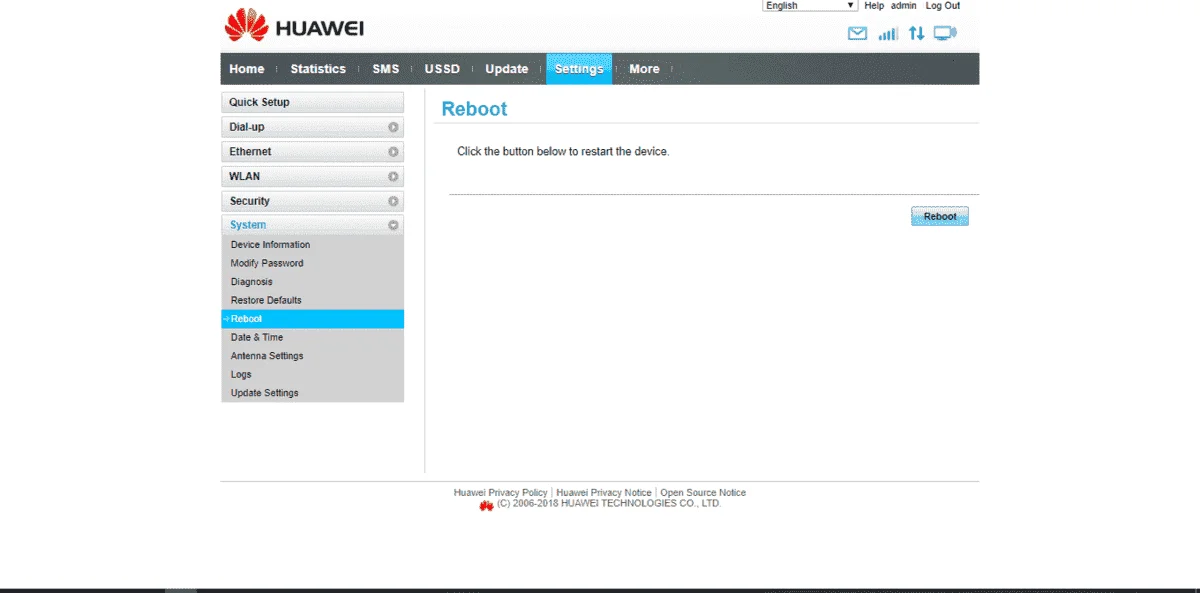Click the System section label
Screen dimensions: 1200x593
click(248, 225)
